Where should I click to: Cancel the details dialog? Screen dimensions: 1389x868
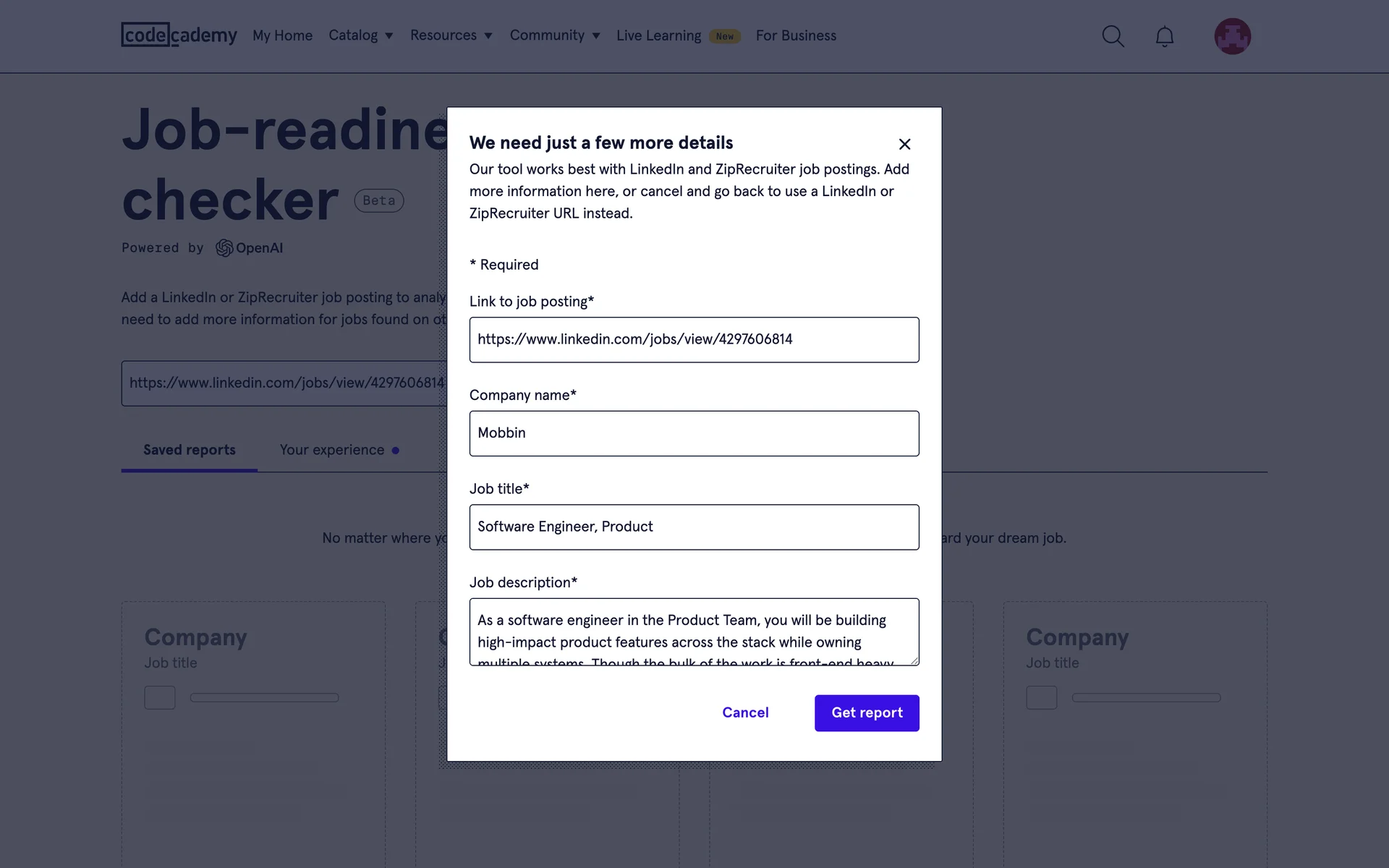coord(745,712)
